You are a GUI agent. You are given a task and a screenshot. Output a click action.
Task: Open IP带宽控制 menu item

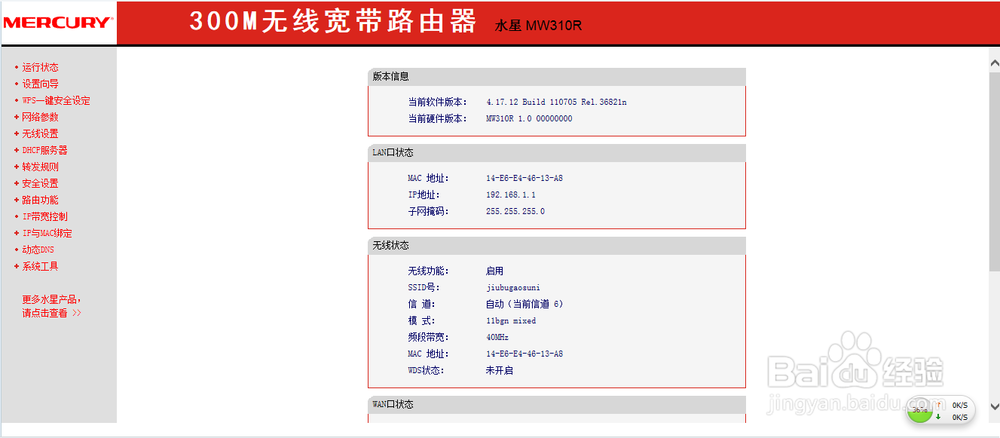click(x=45, y=216)
